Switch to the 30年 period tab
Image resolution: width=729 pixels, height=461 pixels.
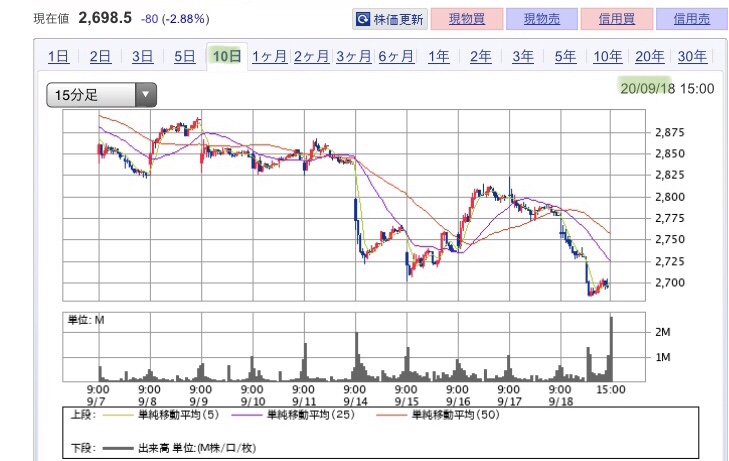point(692,57)
